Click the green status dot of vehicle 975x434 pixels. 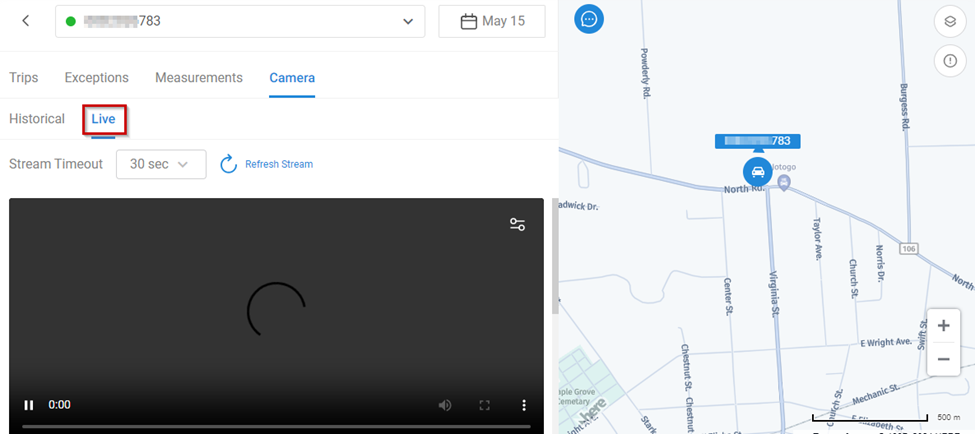tap(71, 21)
